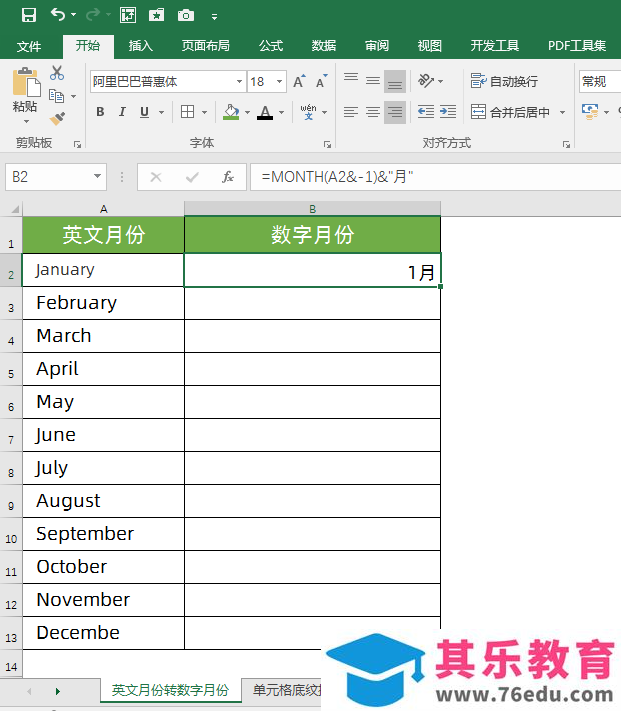621x711 pixels.
Task: Select cell B2 showing 1月
Action: (312, 270)
